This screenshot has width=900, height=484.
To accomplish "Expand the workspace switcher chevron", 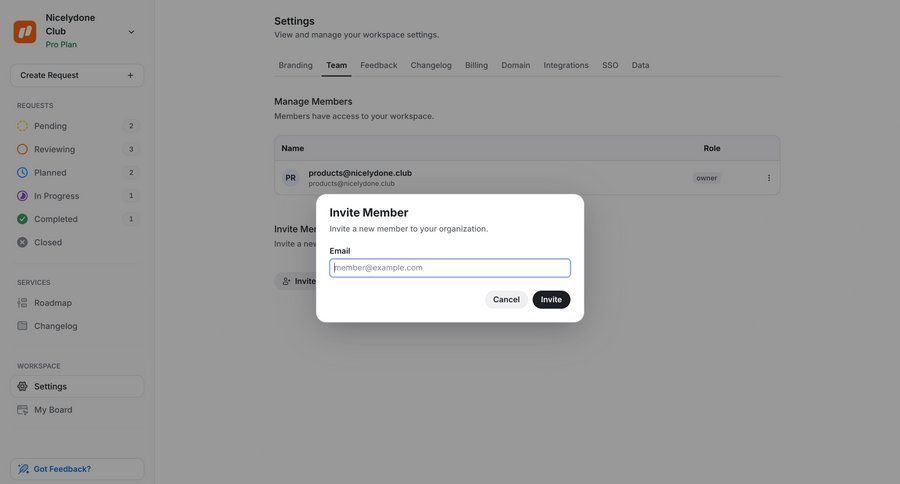I will 131,32.
